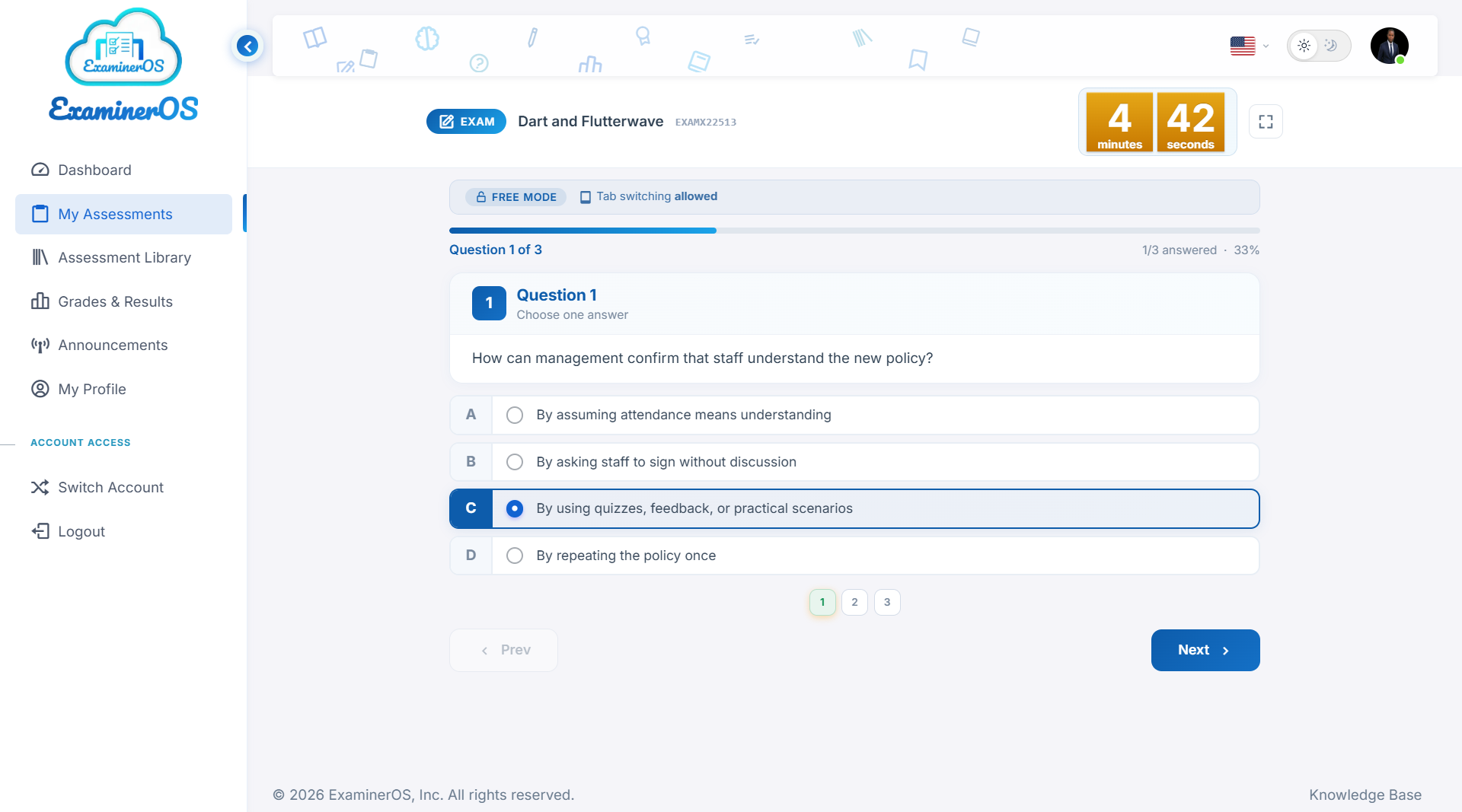The image size is (1462, 812).
Task: Click the blue question number 1 badge
Action: pyautogui.click(x=489, y=303)
